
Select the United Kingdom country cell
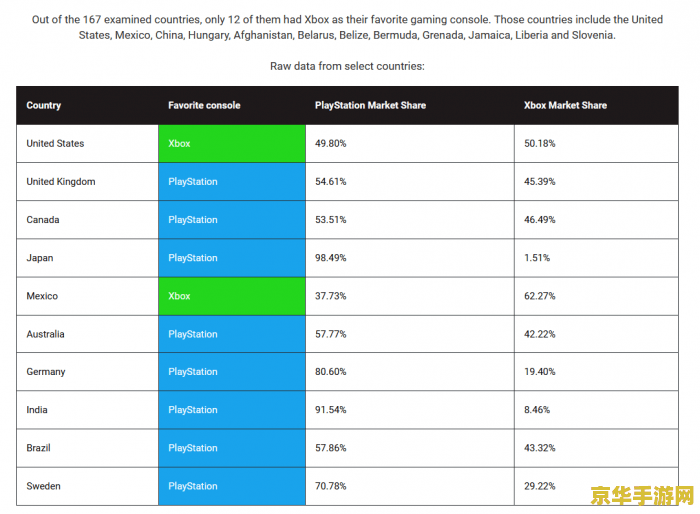tap(61, 182)
